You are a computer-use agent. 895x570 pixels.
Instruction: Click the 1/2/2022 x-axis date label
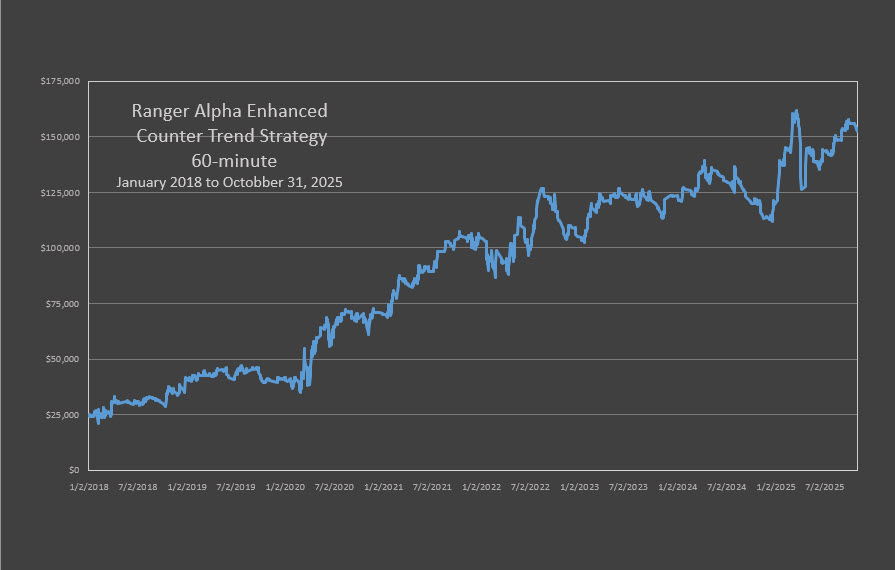pyautogui.click(x=482, y=487)
